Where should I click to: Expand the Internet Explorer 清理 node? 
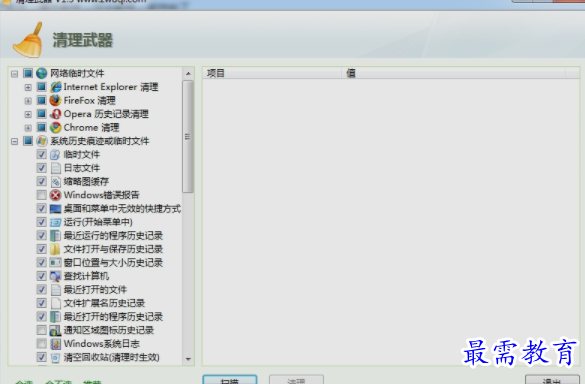point(28,87)
